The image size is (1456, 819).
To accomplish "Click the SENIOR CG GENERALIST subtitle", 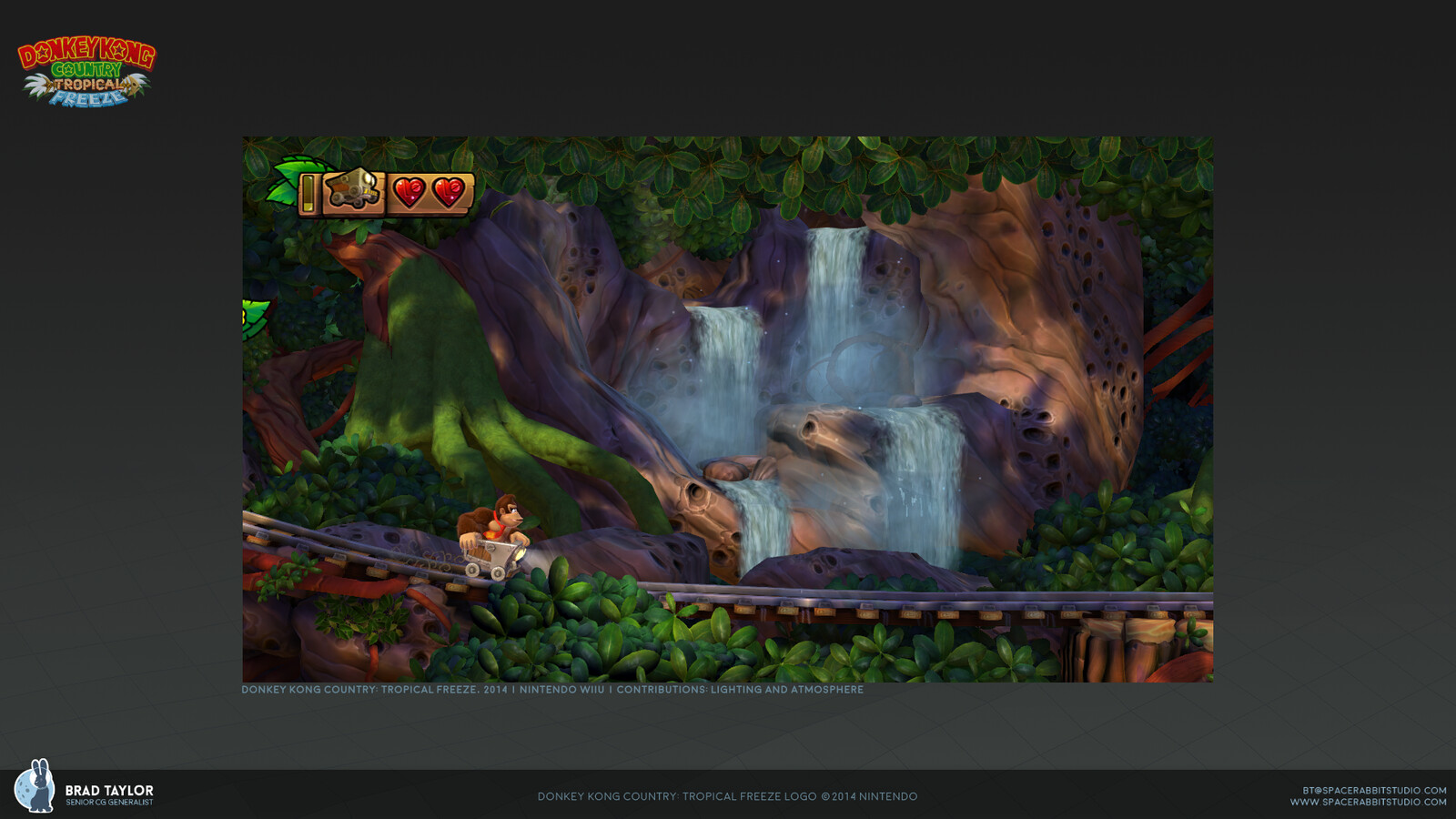I will coord(109,803).
